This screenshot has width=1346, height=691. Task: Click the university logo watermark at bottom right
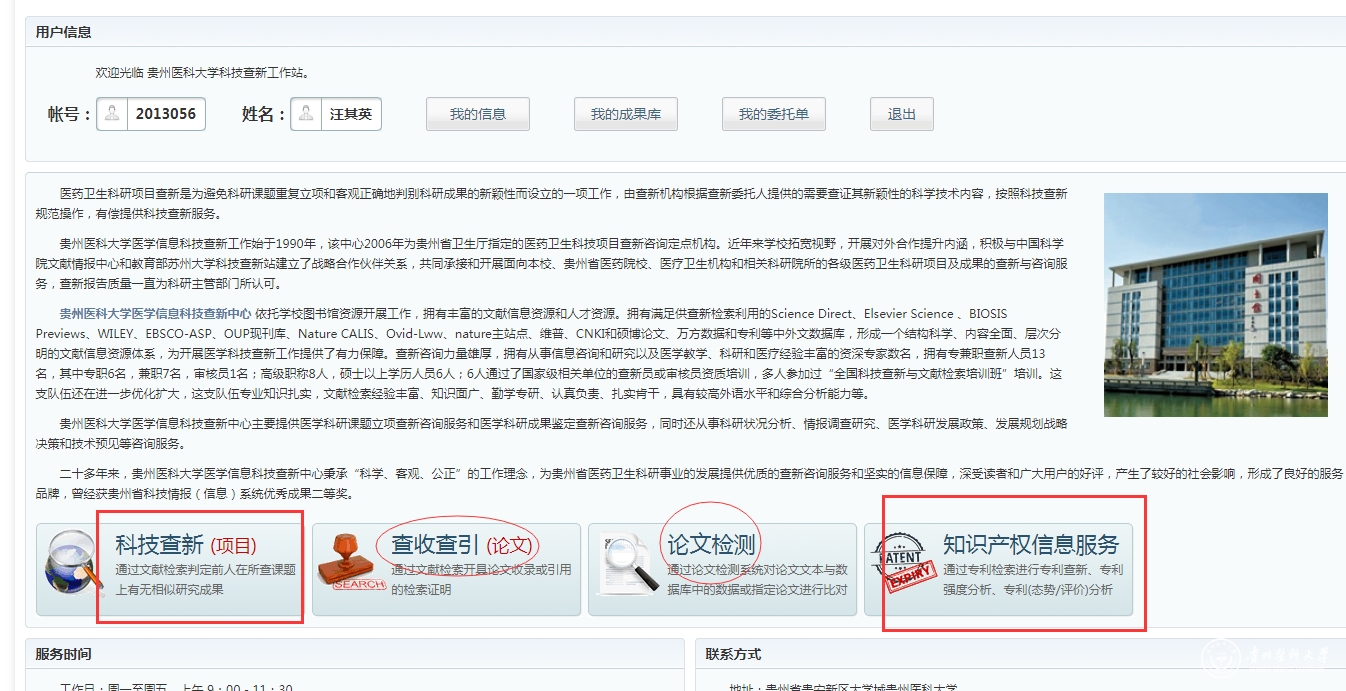coord(1268,657)
